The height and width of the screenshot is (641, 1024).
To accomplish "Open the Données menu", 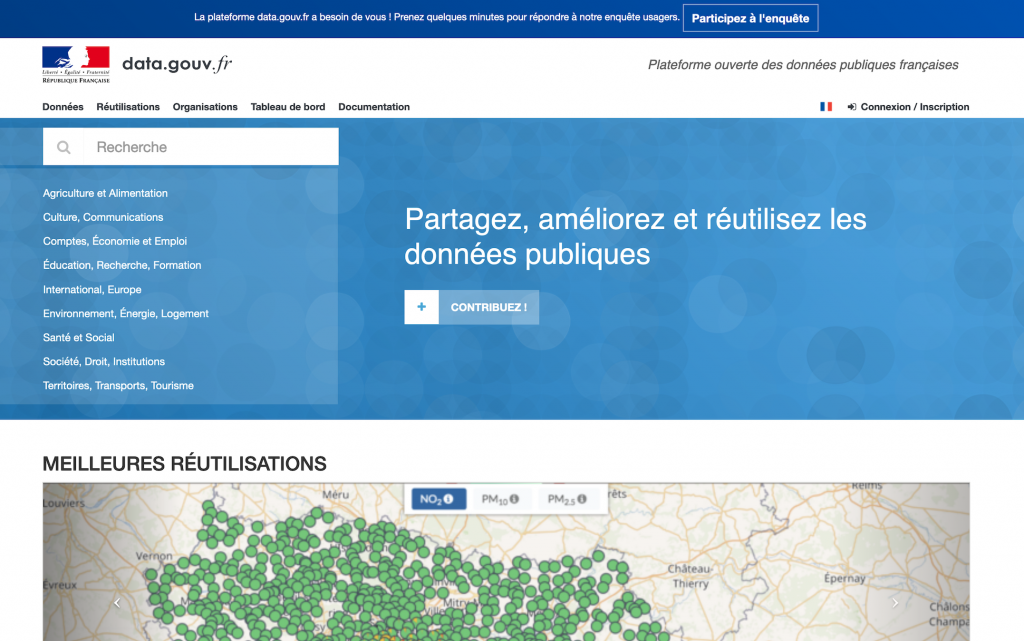I will (x=63, y=107).
